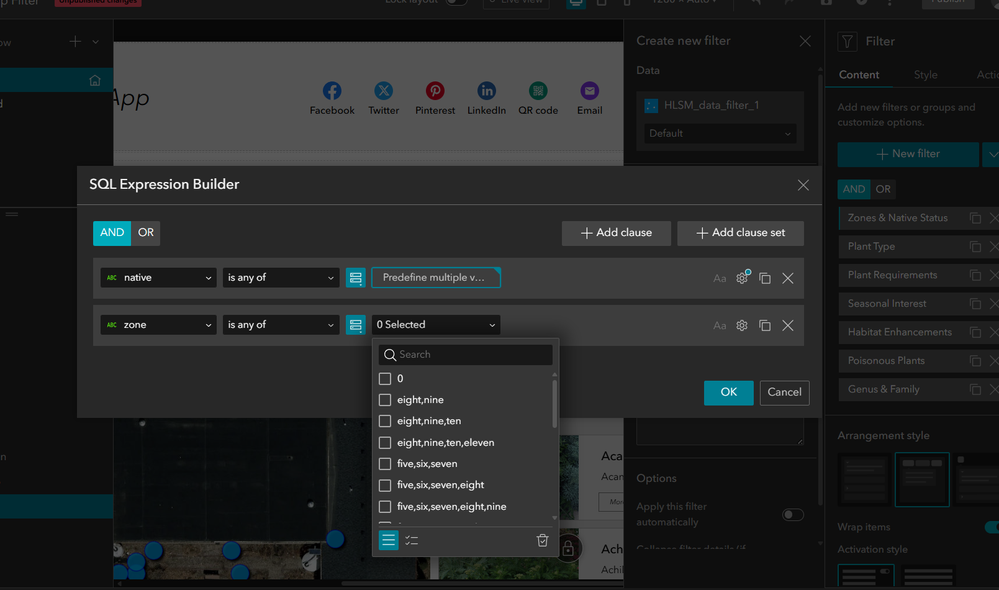Select the Habitat Enhancements filter item
The image size is (999, 590).
pos(900,332)
